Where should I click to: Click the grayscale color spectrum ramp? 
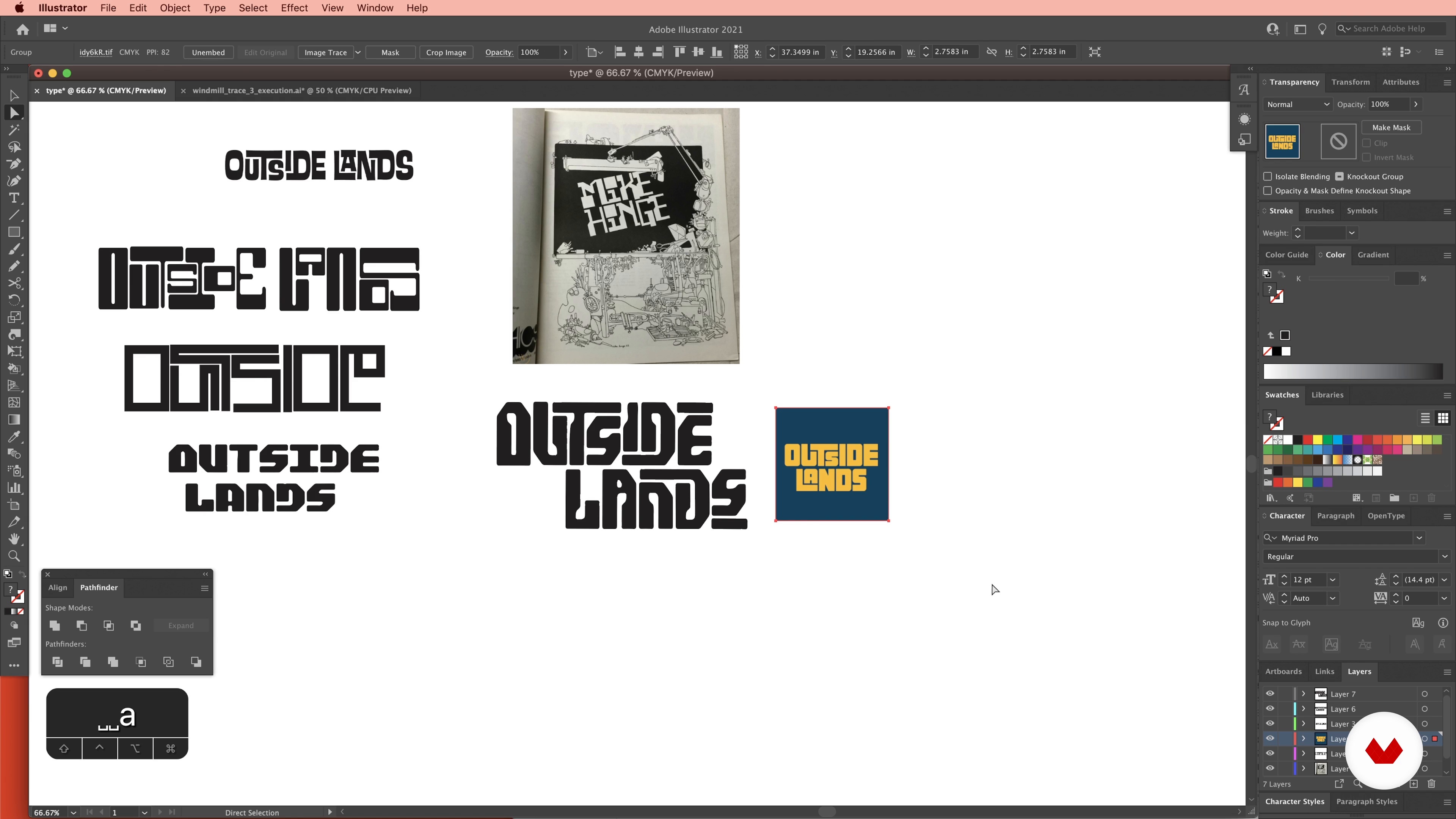pos(1353,371)
